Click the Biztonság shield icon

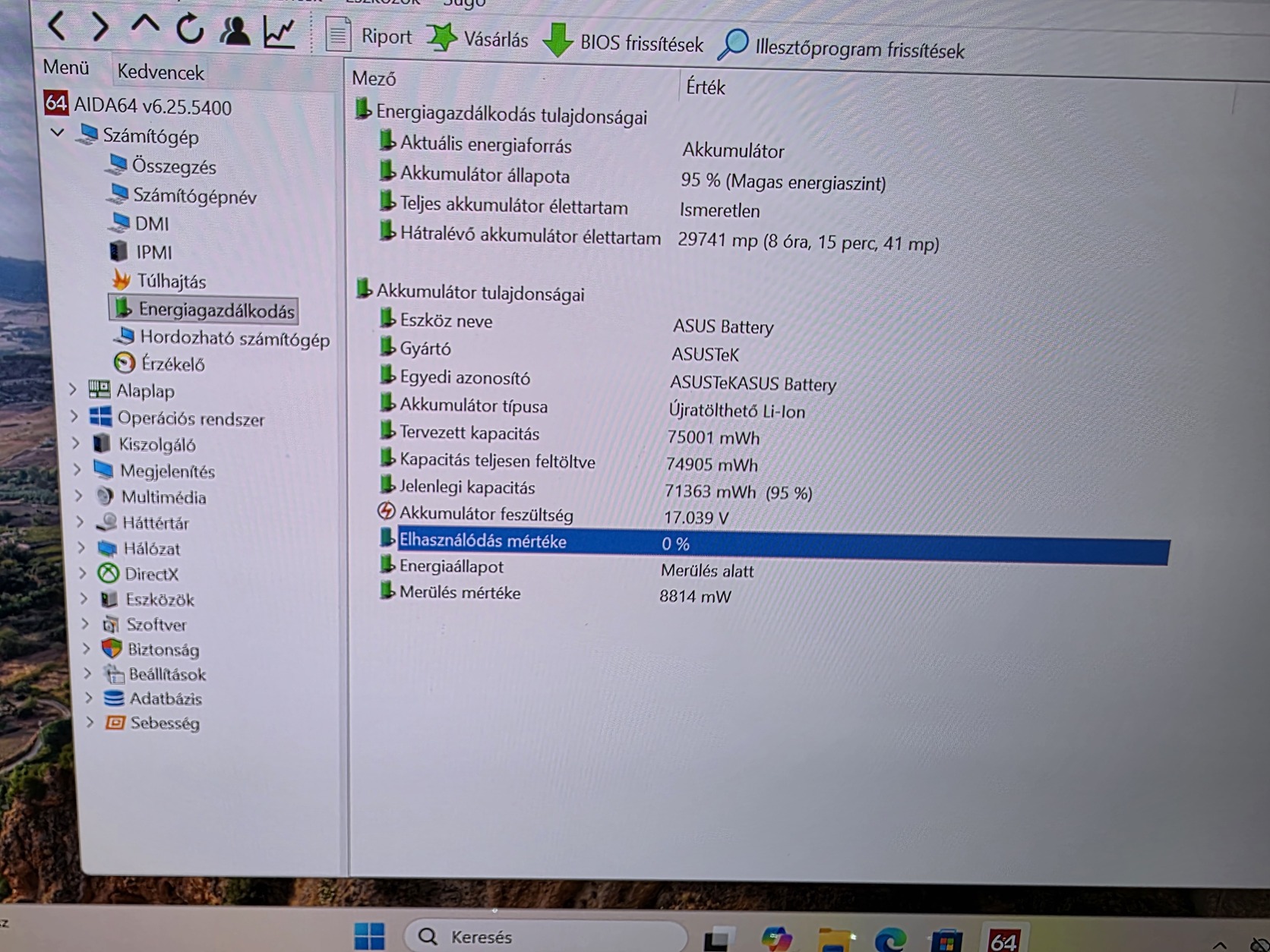pyautogui.click(x=112, y=648)
